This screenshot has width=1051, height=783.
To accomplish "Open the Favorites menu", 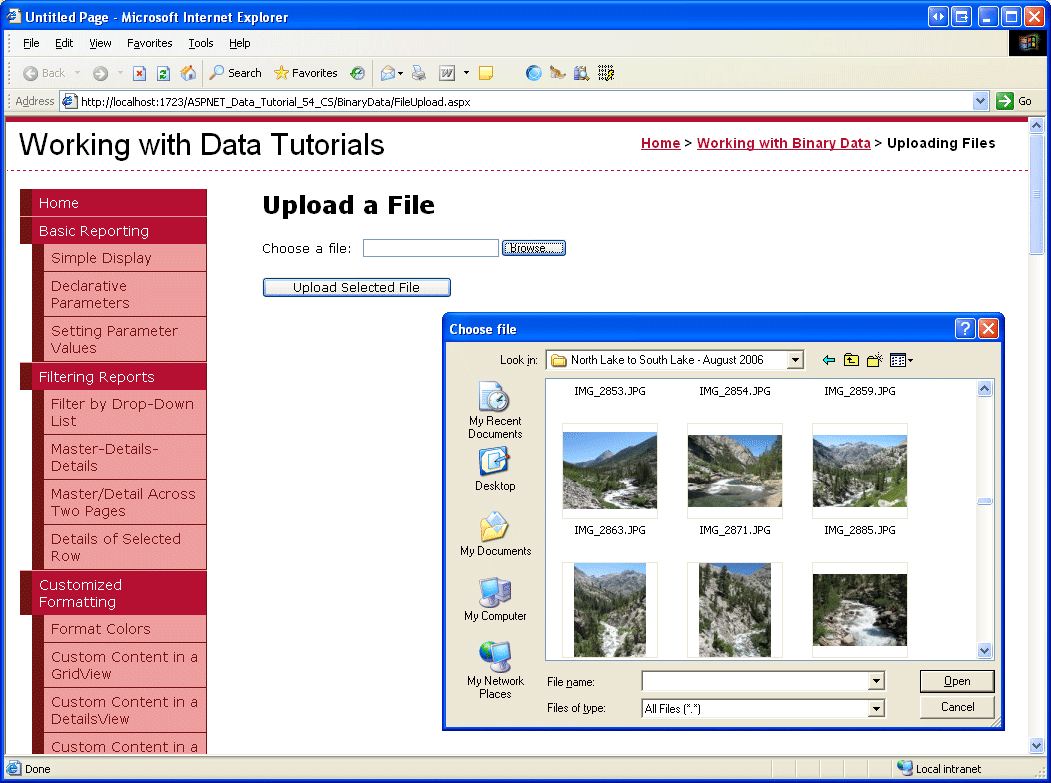I will (x=149, y=44).
